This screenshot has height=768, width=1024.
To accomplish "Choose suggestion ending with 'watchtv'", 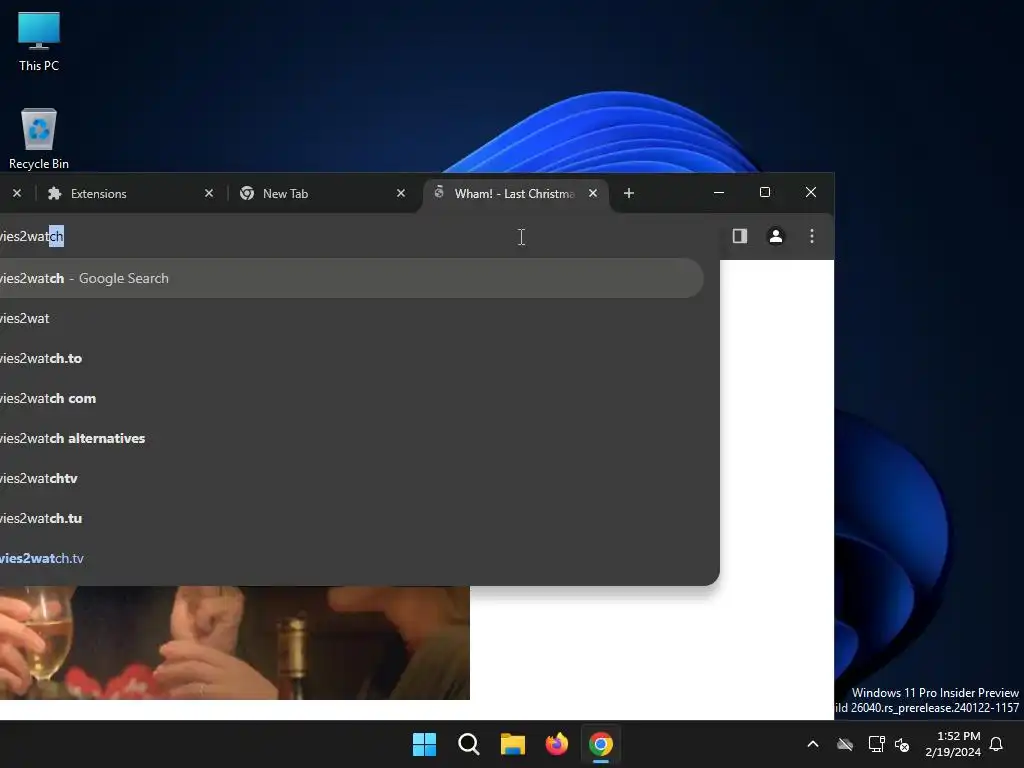I will (x=351, y=478).
